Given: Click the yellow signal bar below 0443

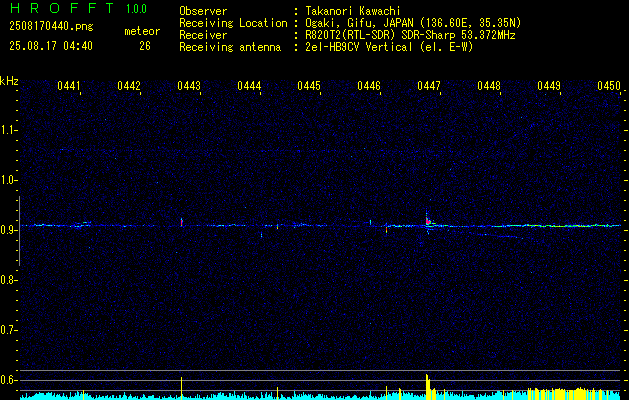Looking at the screenshot, I should 181,388.
